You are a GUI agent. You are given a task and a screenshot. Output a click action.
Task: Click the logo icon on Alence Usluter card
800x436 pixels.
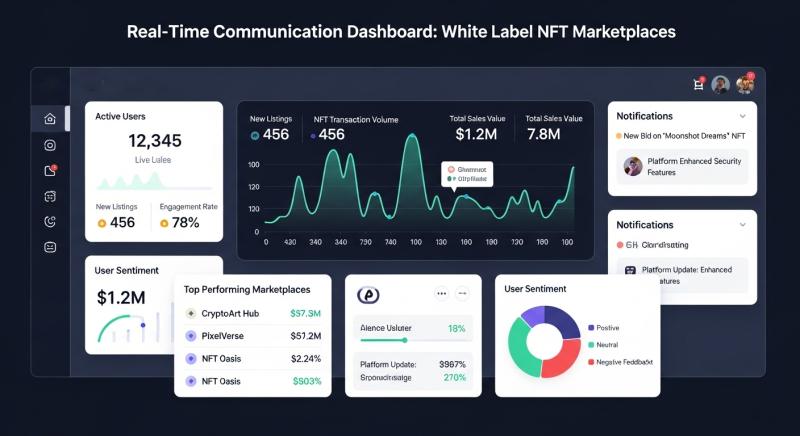click(368, 295)
